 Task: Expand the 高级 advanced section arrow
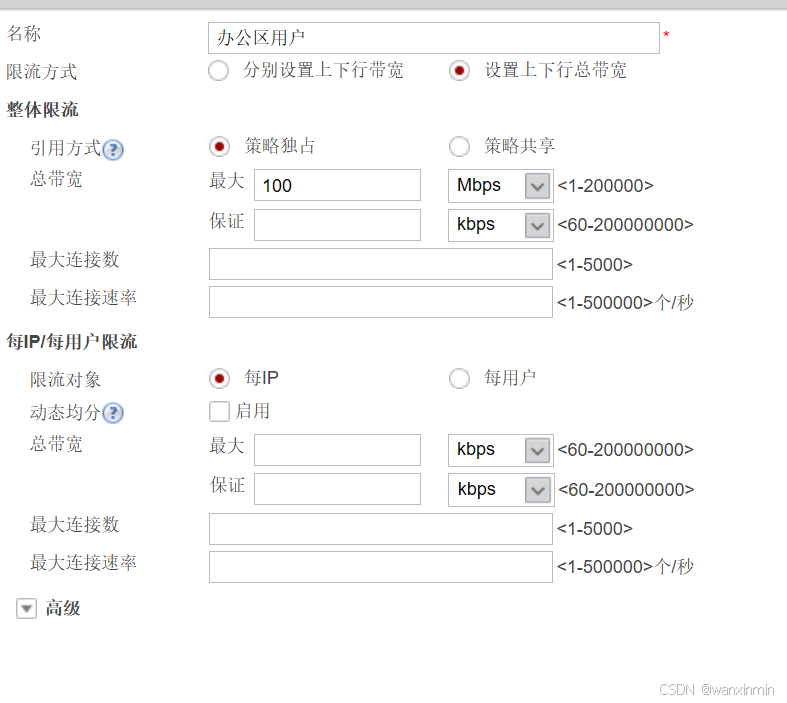tap(26, 608)
